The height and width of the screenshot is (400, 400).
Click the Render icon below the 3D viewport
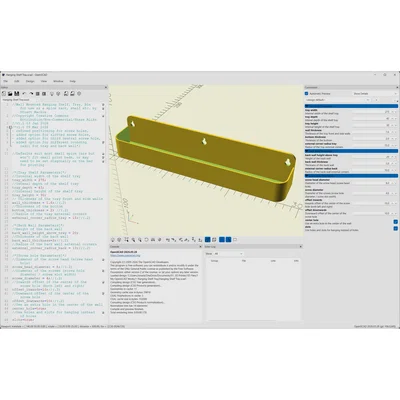tap(119, 239)
